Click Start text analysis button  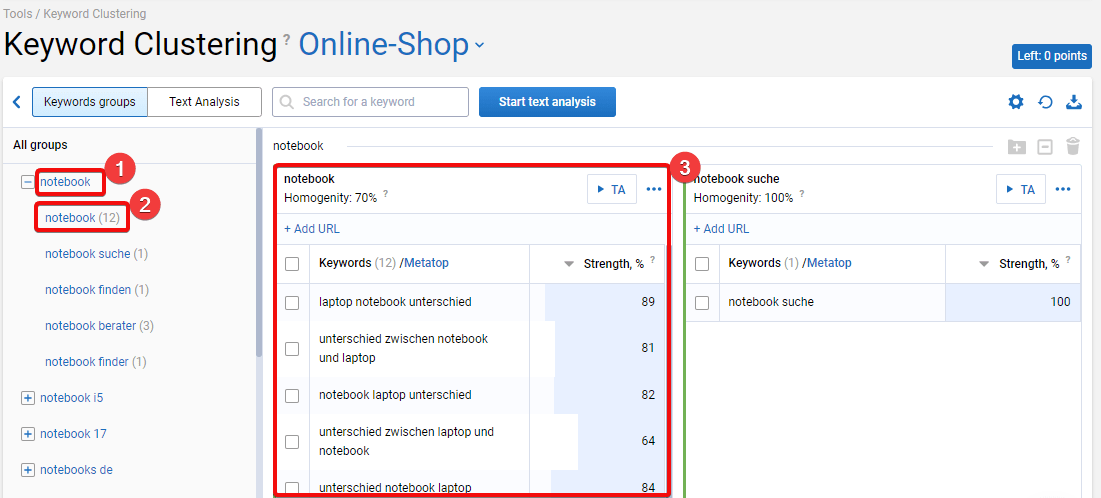(x=547, y=102)
